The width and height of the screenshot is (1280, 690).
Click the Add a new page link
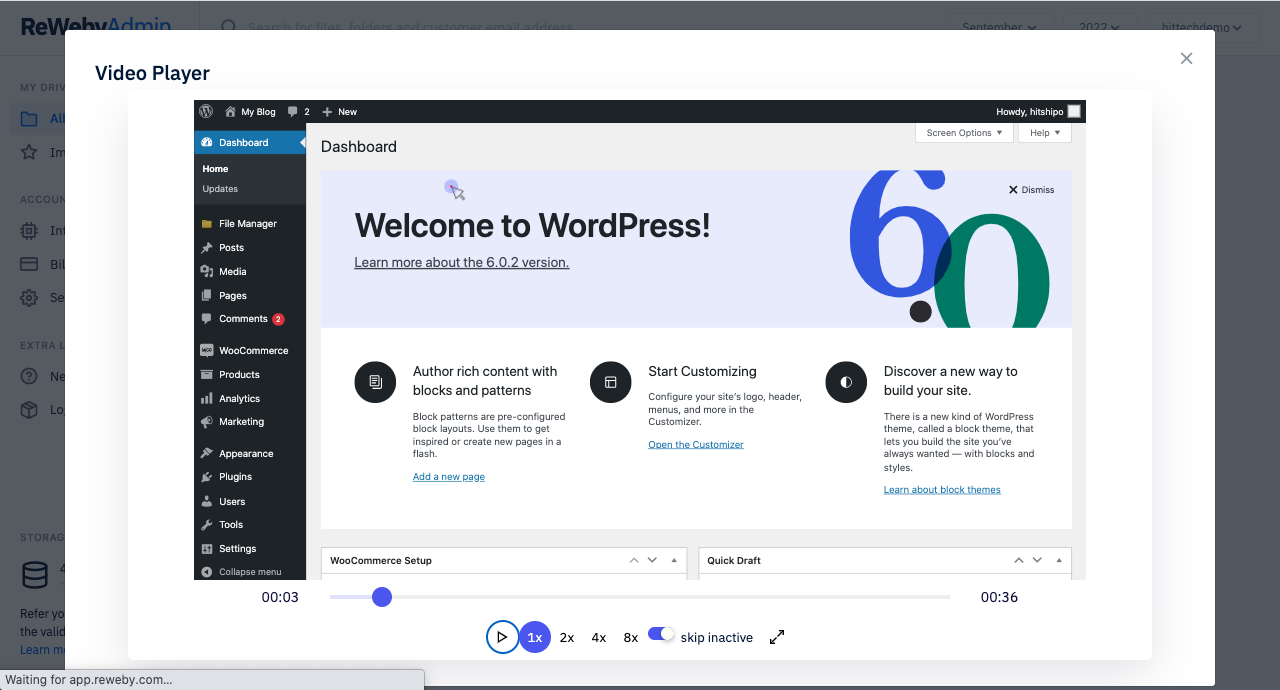[449, 477]
